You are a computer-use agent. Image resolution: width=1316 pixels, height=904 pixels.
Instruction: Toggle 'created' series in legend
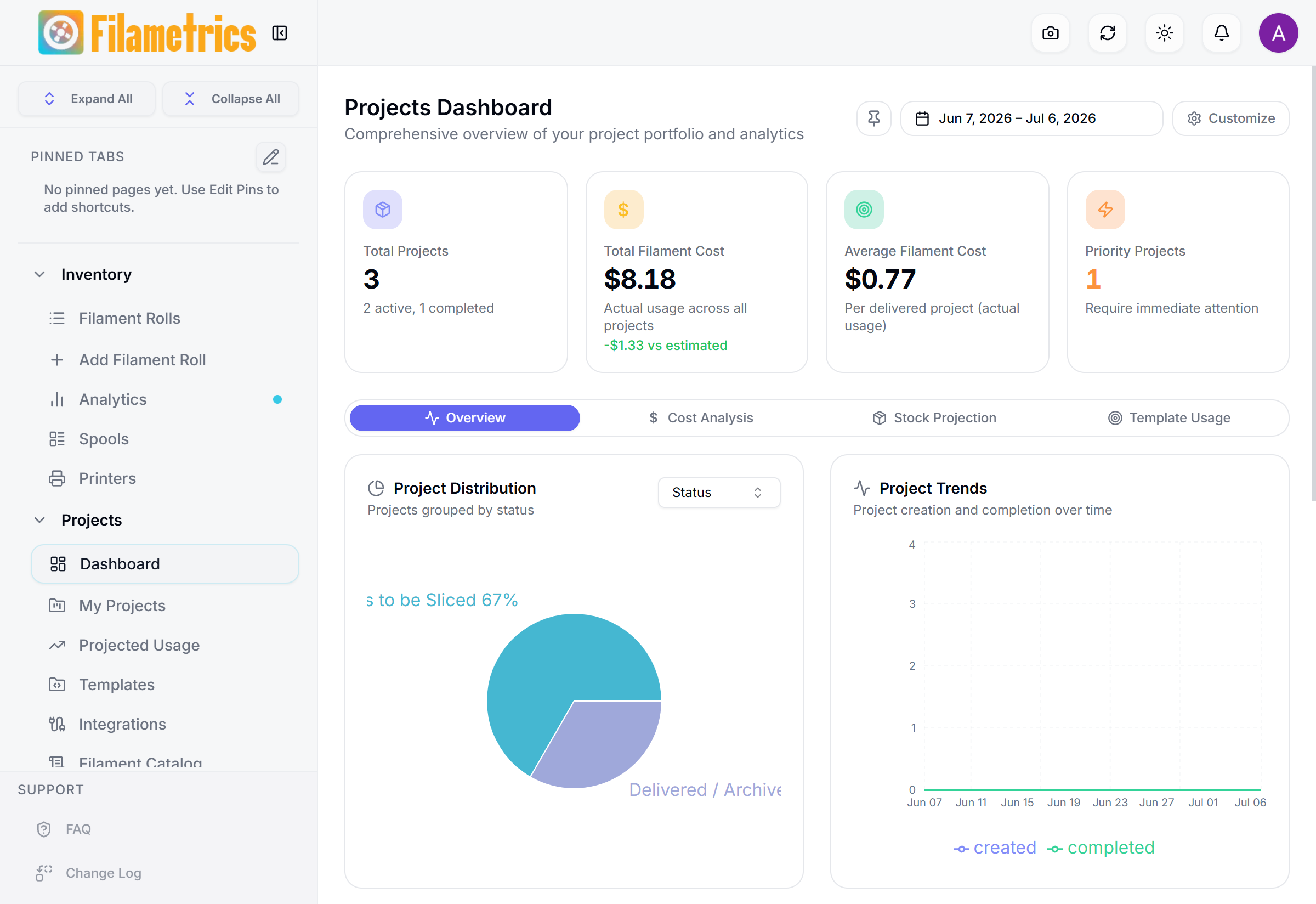[x=995, y=848]
